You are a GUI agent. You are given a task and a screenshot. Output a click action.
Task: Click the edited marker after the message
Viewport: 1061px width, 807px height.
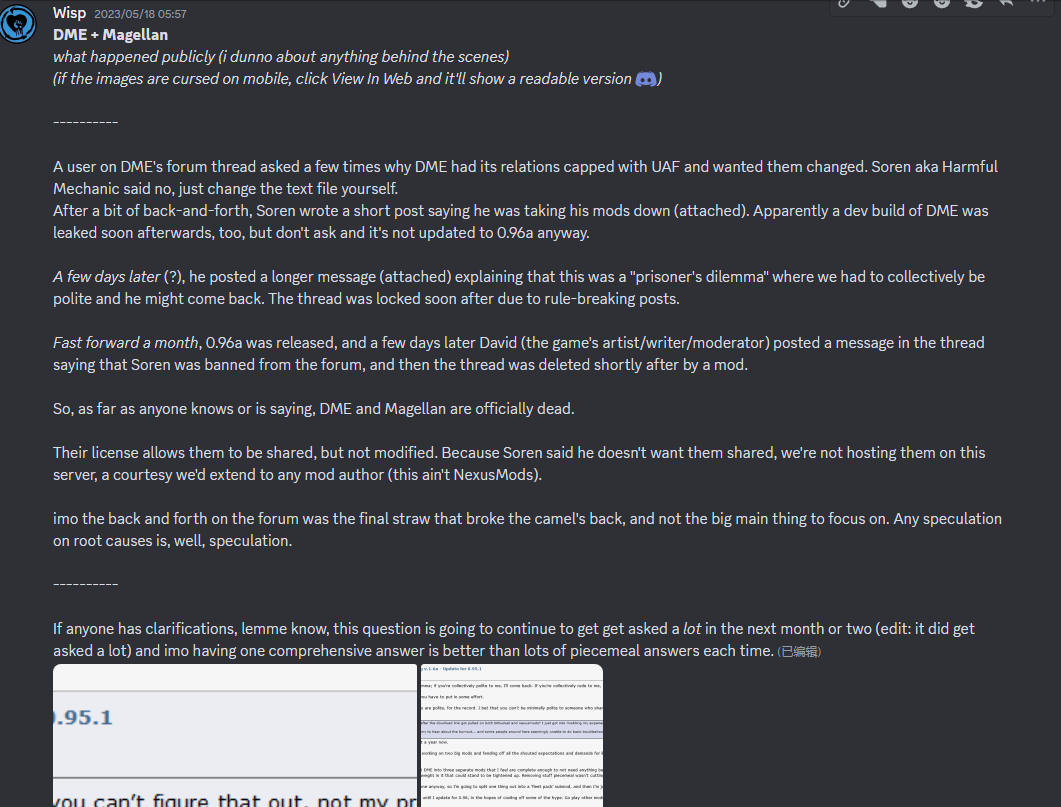coord(799,651)
